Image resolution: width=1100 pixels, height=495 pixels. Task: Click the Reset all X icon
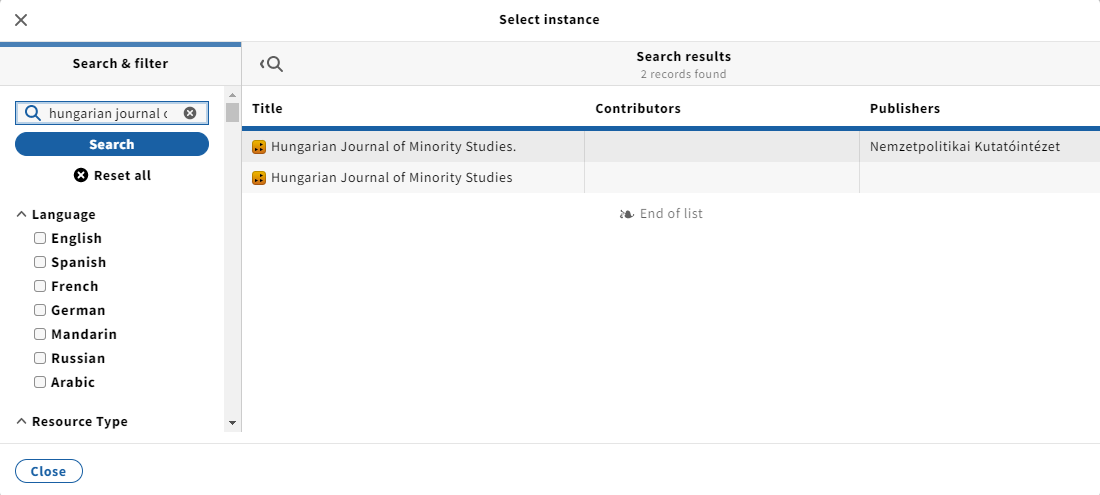81,175
